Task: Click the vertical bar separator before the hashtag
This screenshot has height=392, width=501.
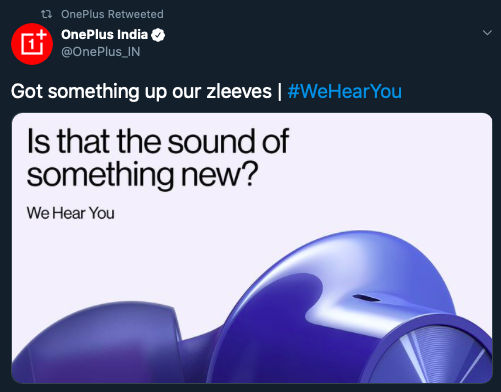Action: point(280,91)
